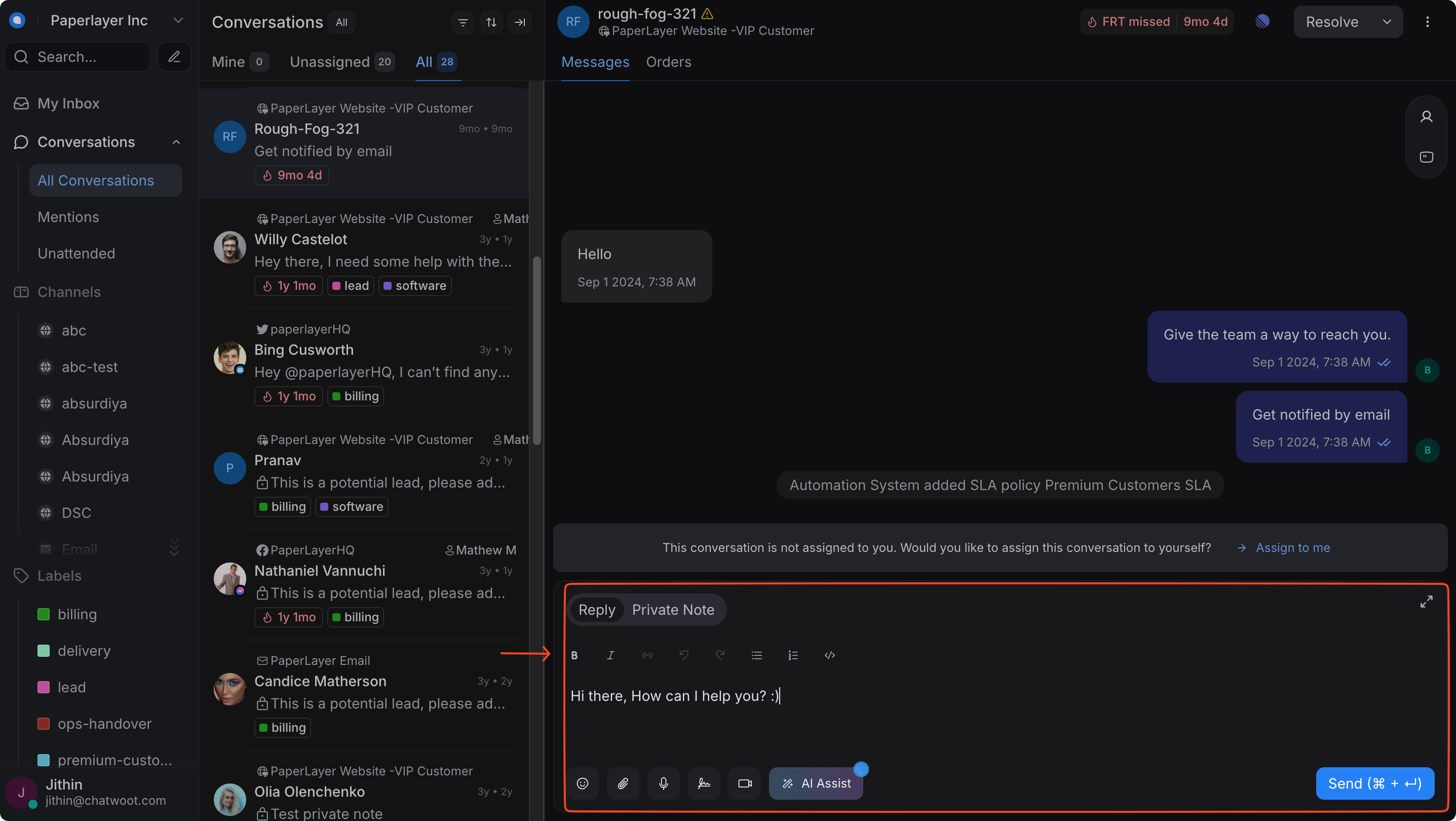This screenshot has width=1456, height=821.
Task: Toggle italic formatting in editor
Action: point(610,655)
